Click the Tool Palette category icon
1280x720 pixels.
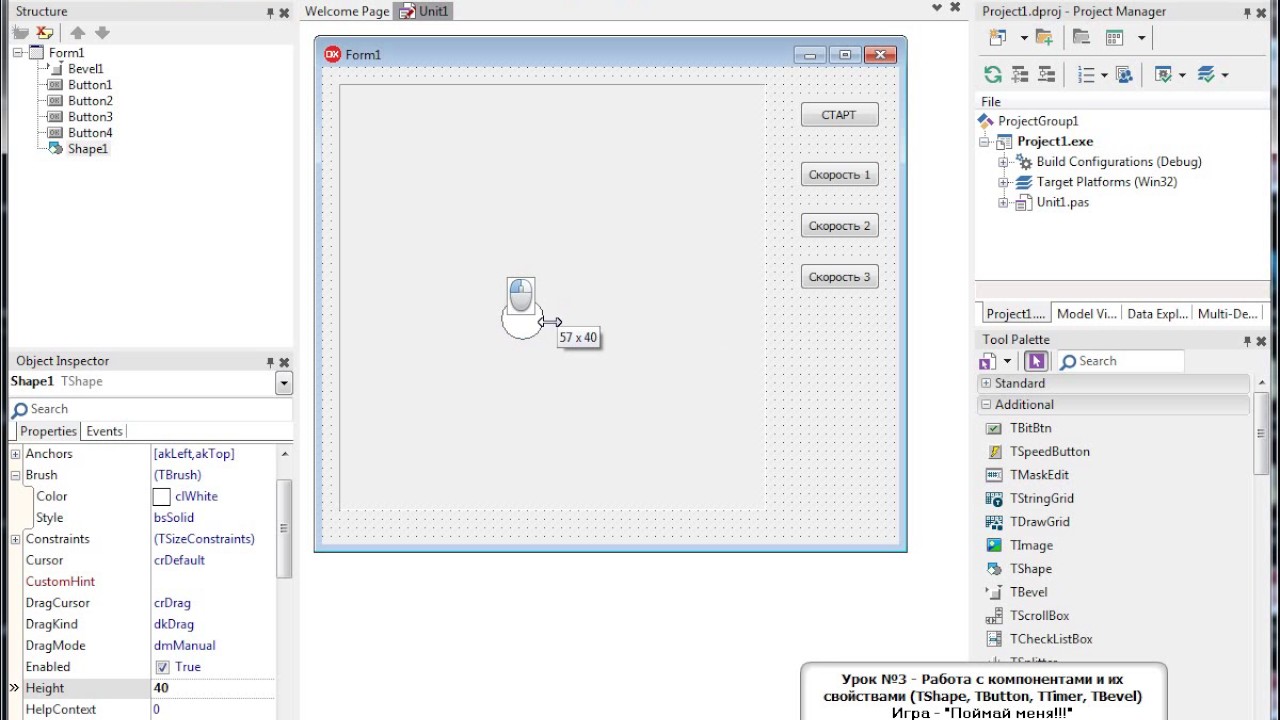coord(988,362)
